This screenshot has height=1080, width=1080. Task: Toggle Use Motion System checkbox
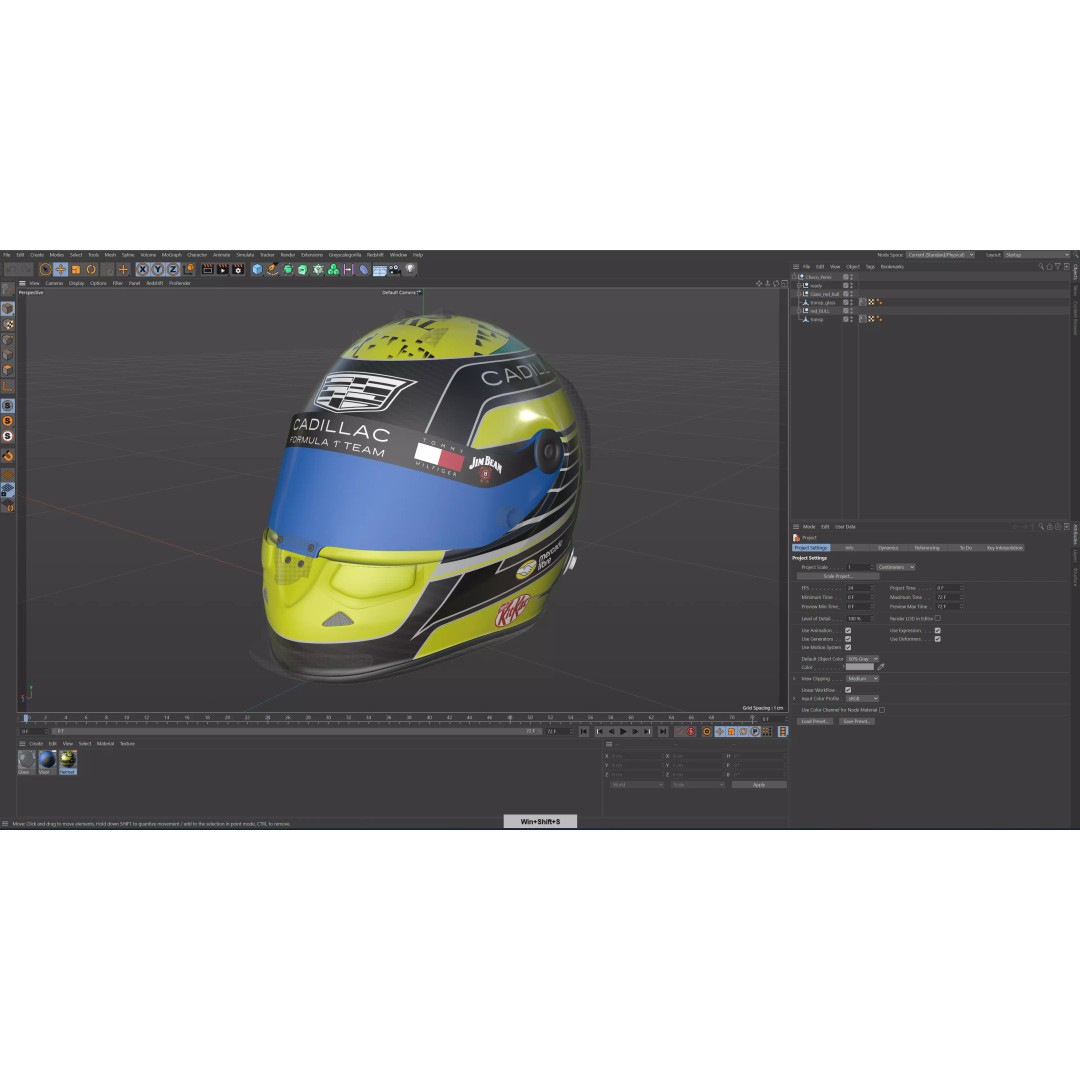coord(848,647)
